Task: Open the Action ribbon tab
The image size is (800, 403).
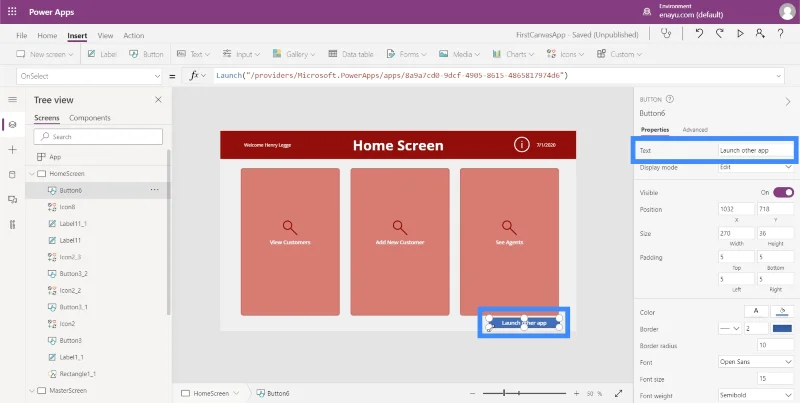Action: click(134, 35)
